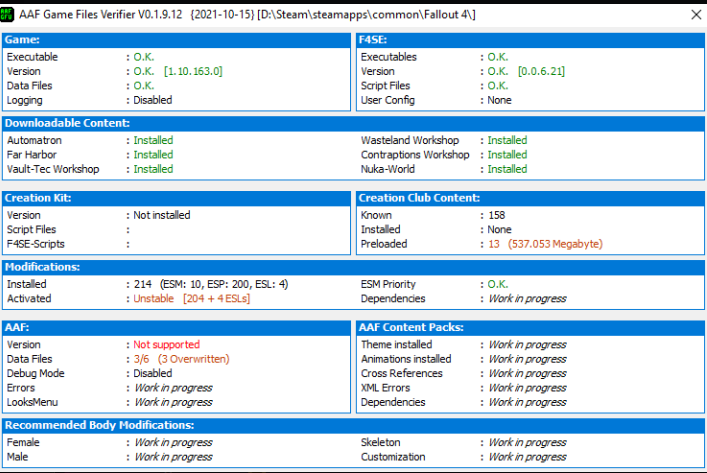The height and width of the screenshot is (473, 707).
Task: Click 'Not installed' Creation Kit version value
Action: tap(161, 215)
